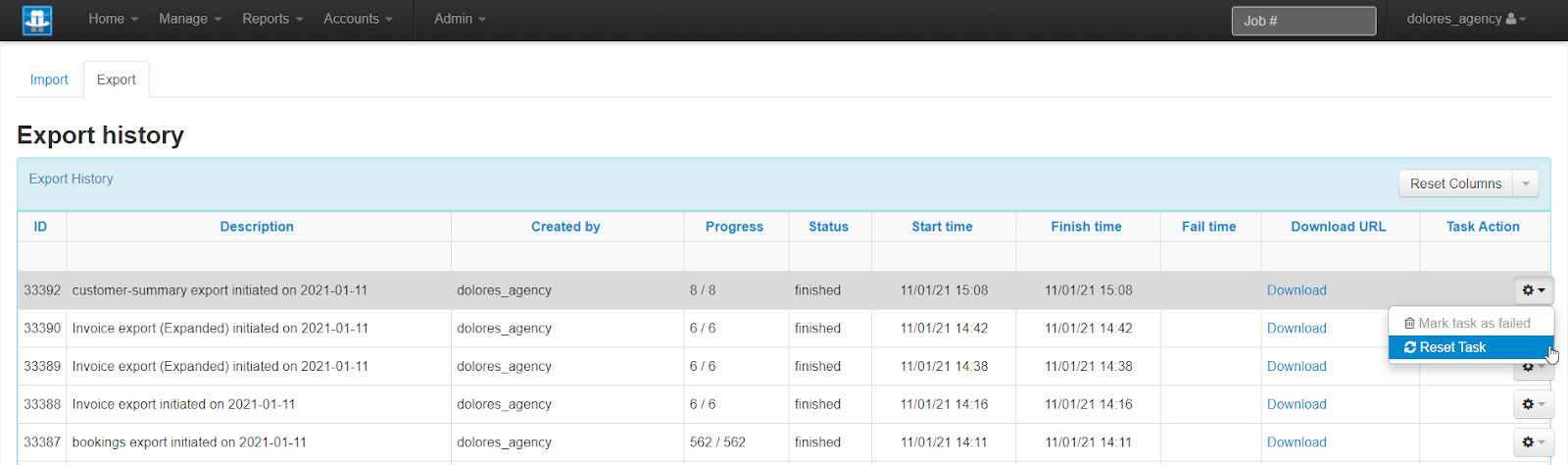The image size is (1568, 465).
Task: Sort table by Start time column
Action: point(942,227)
